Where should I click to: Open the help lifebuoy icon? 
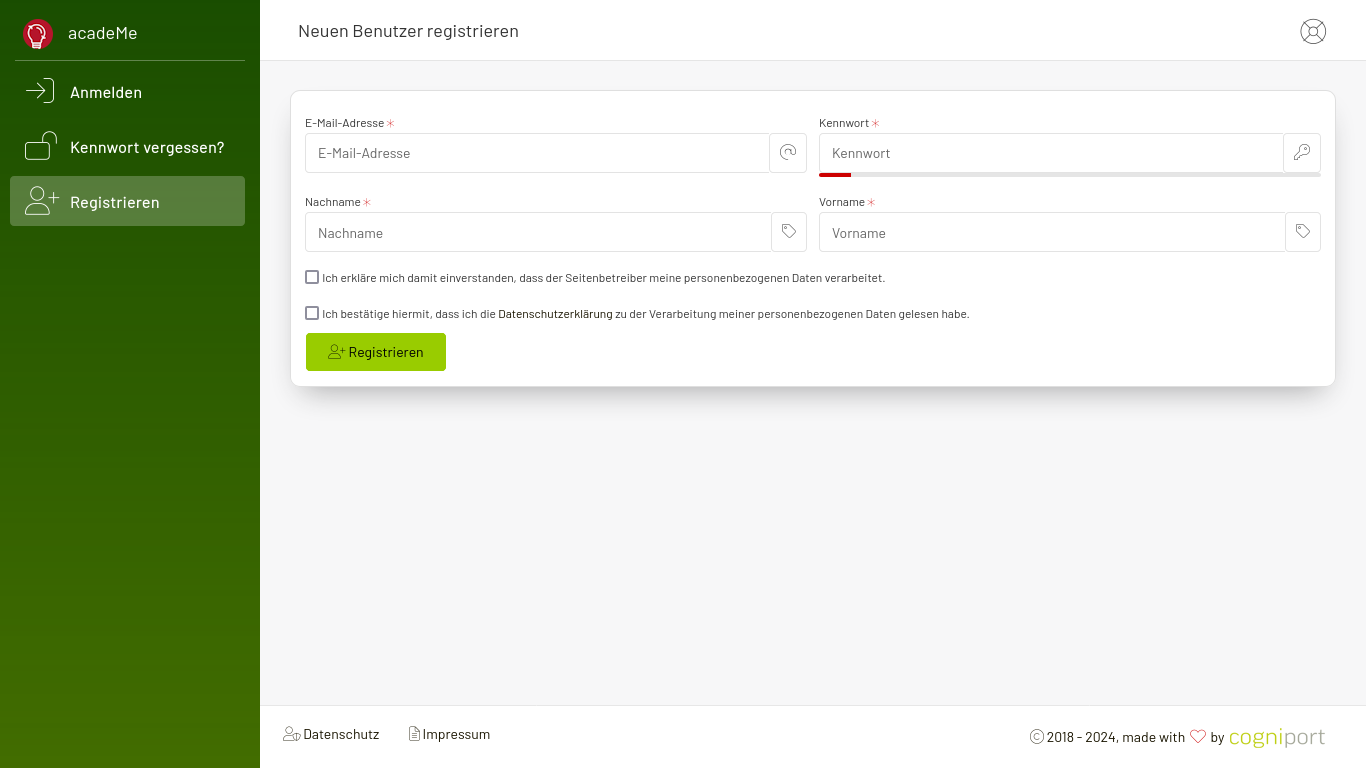1313,32
